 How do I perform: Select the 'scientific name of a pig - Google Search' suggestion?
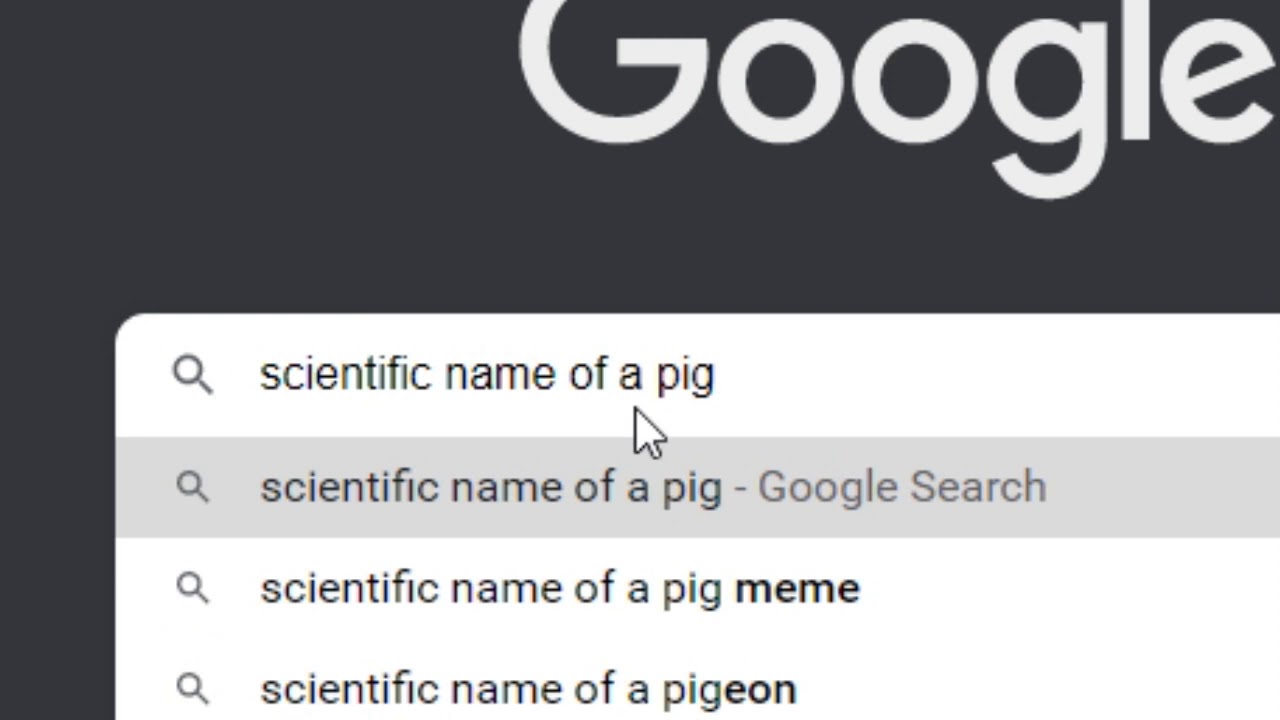click(697, 487)
